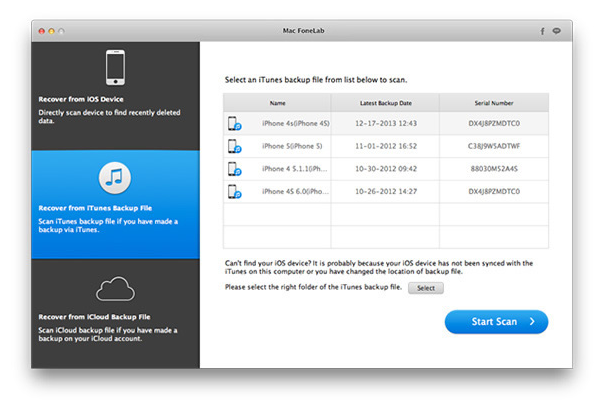Open the feedback chat bubble icon
The image size is (604, 411).
556,31
